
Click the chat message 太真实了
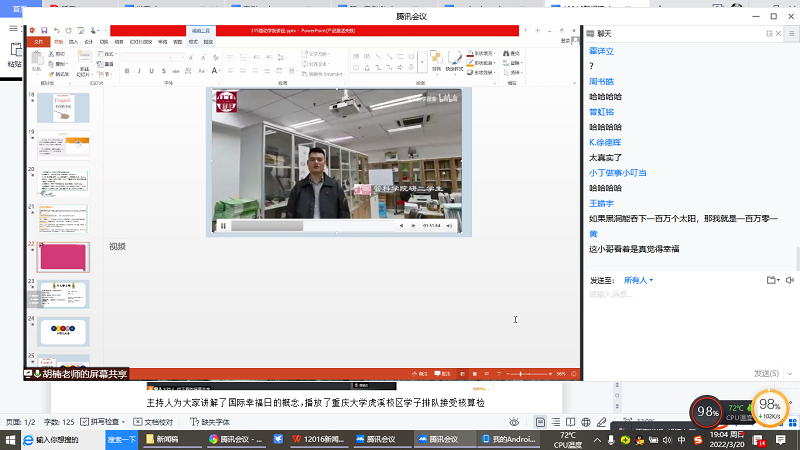[x=605, y=158]
